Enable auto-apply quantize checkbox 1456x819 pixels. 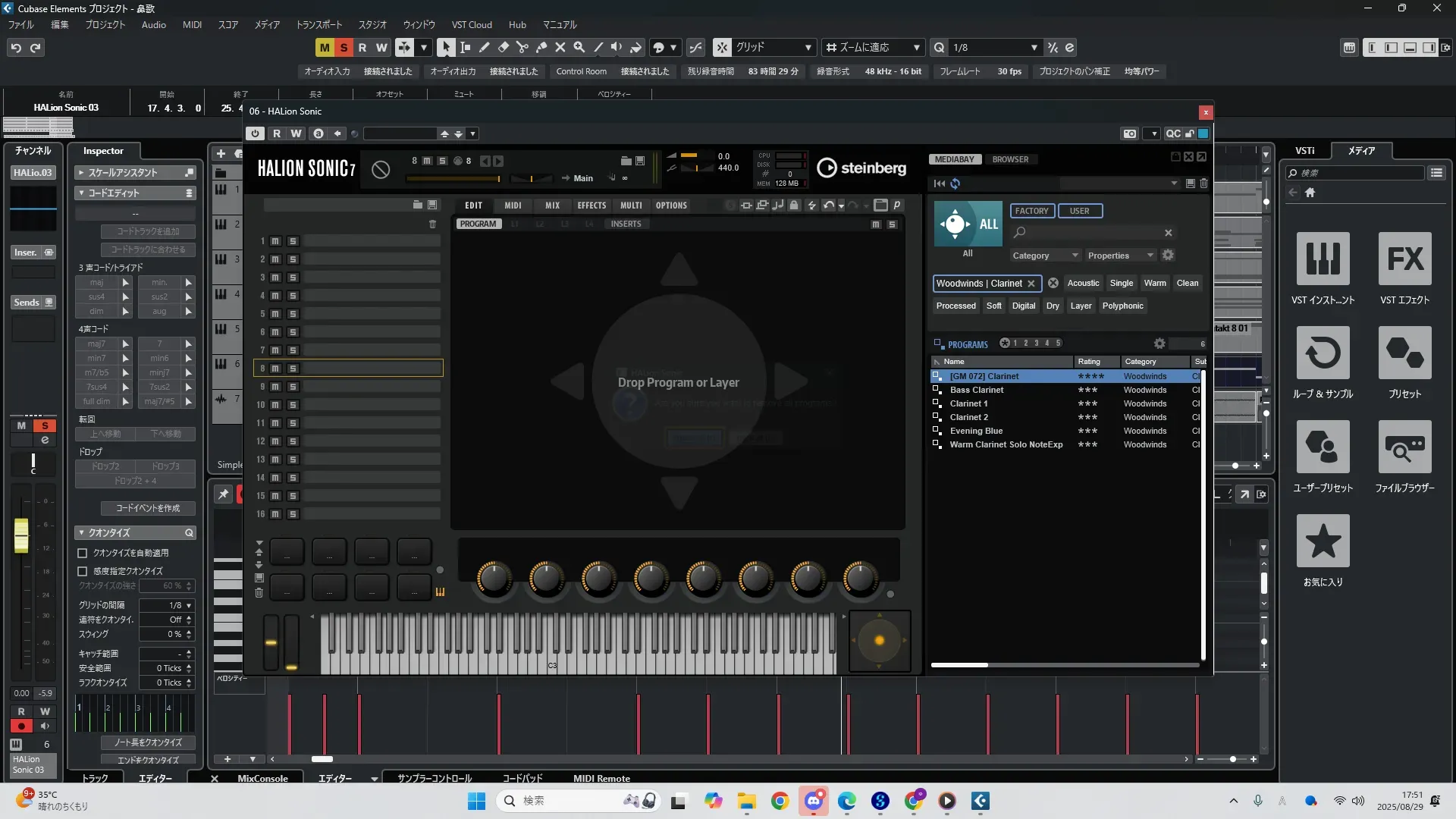pyautogui.click(x=83, y=554)
